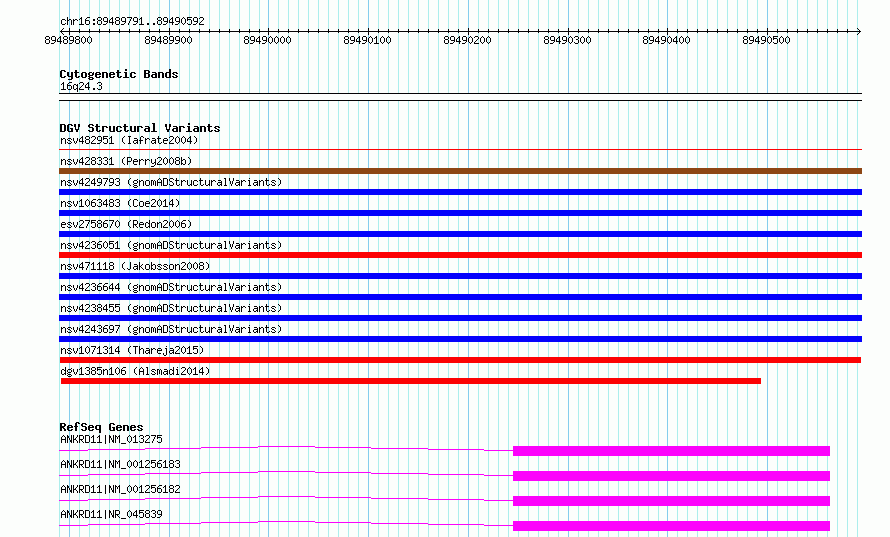Open nsv4249793 (gnomADStructuralVariants) label
Viewport: 890px width, 537px height.
(171, 182)
